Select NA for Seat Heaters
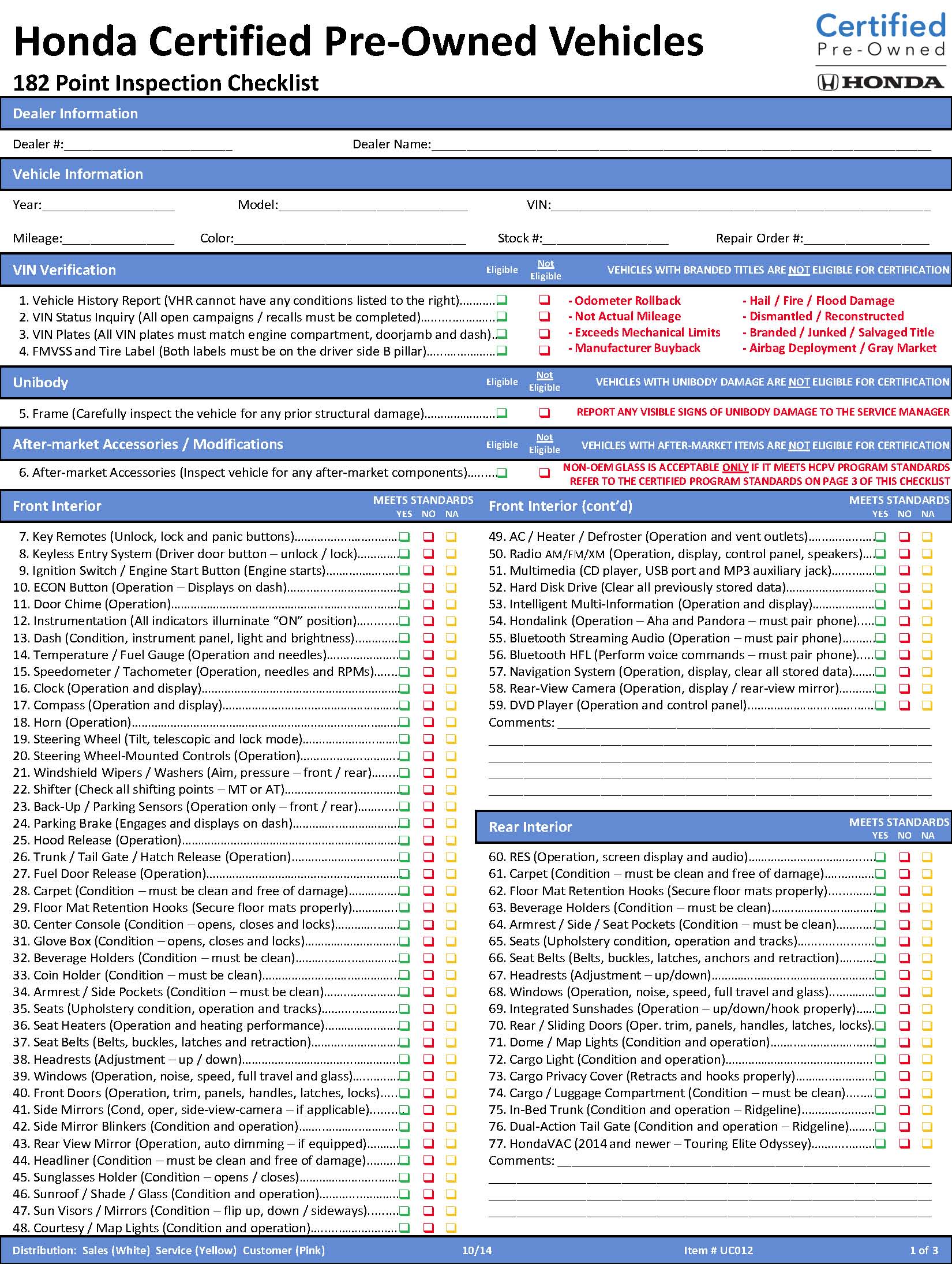Screen dimensions: 952x1264 451,1026
